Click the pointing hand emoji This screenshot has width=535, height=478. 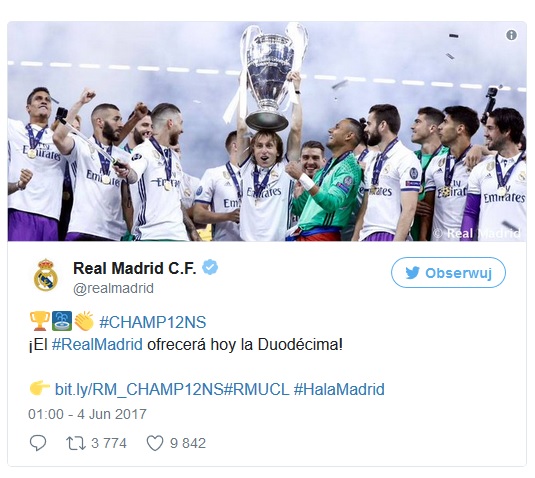coord(40,388)
